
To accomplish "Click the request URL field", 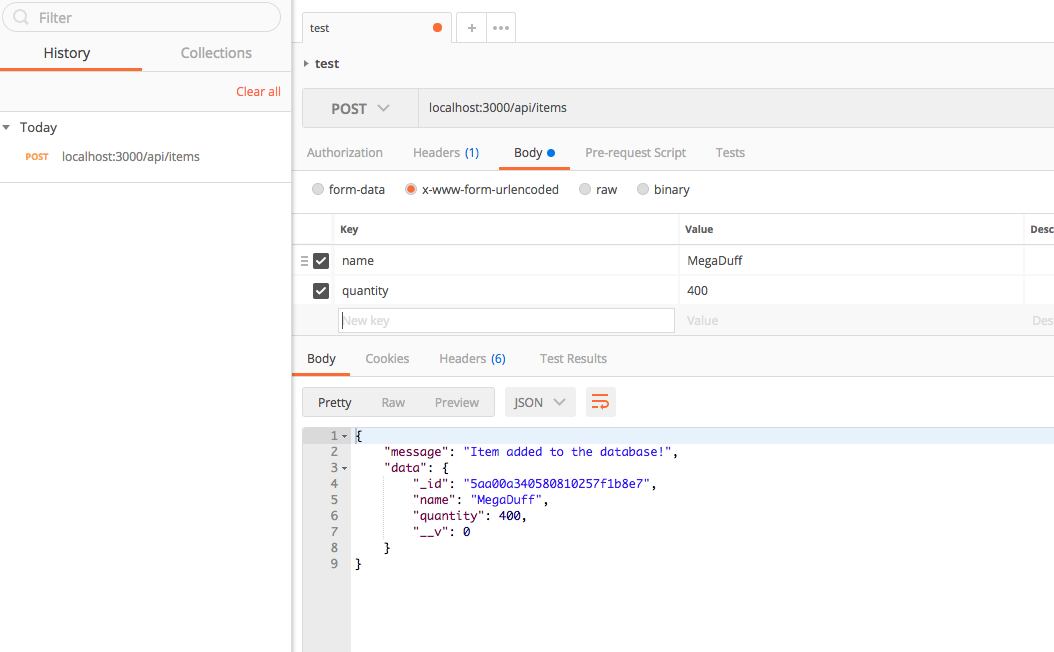I will coord(736,108).
